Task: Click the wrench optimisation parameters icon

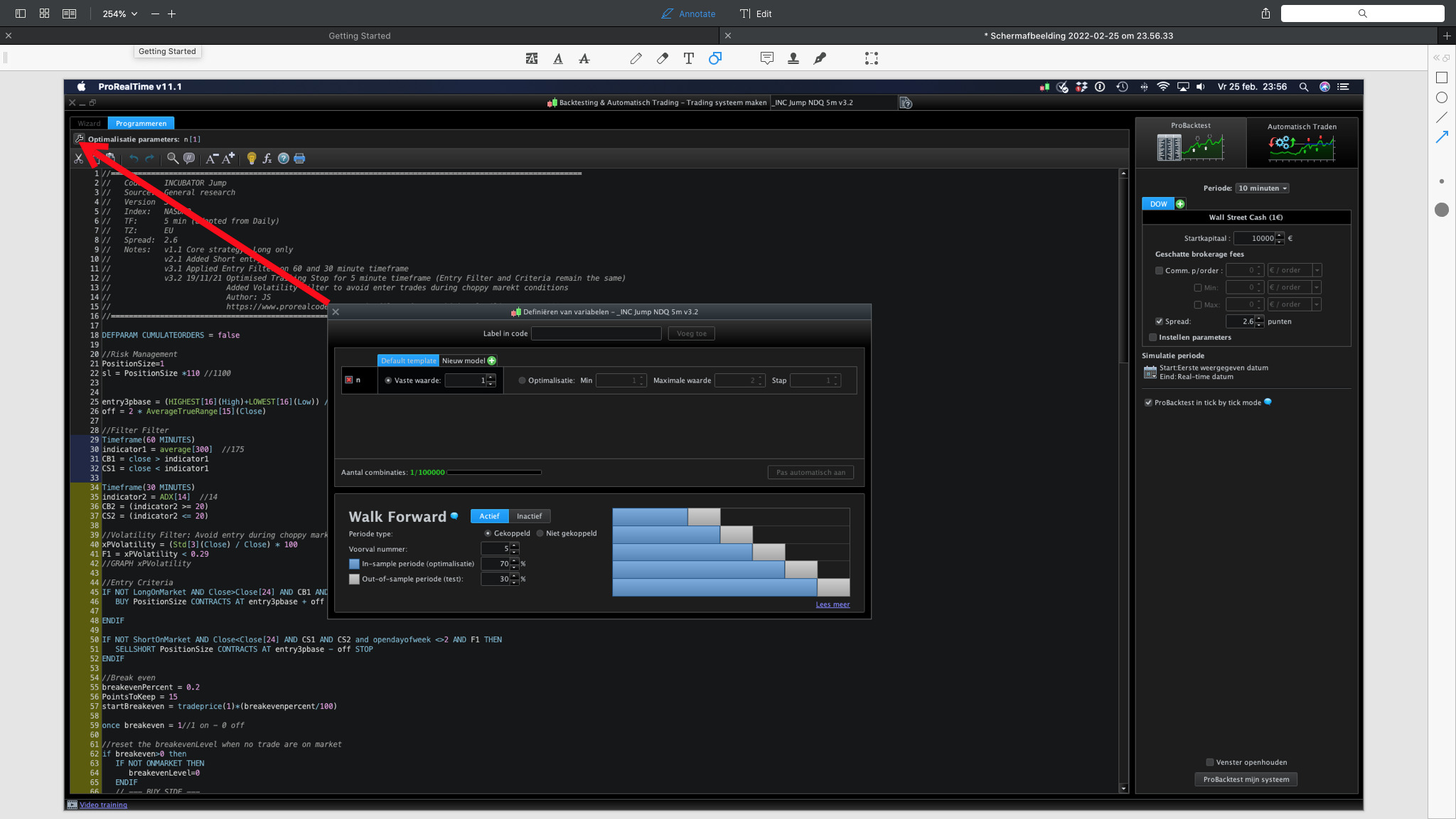Action: click(x=79, y=139)
